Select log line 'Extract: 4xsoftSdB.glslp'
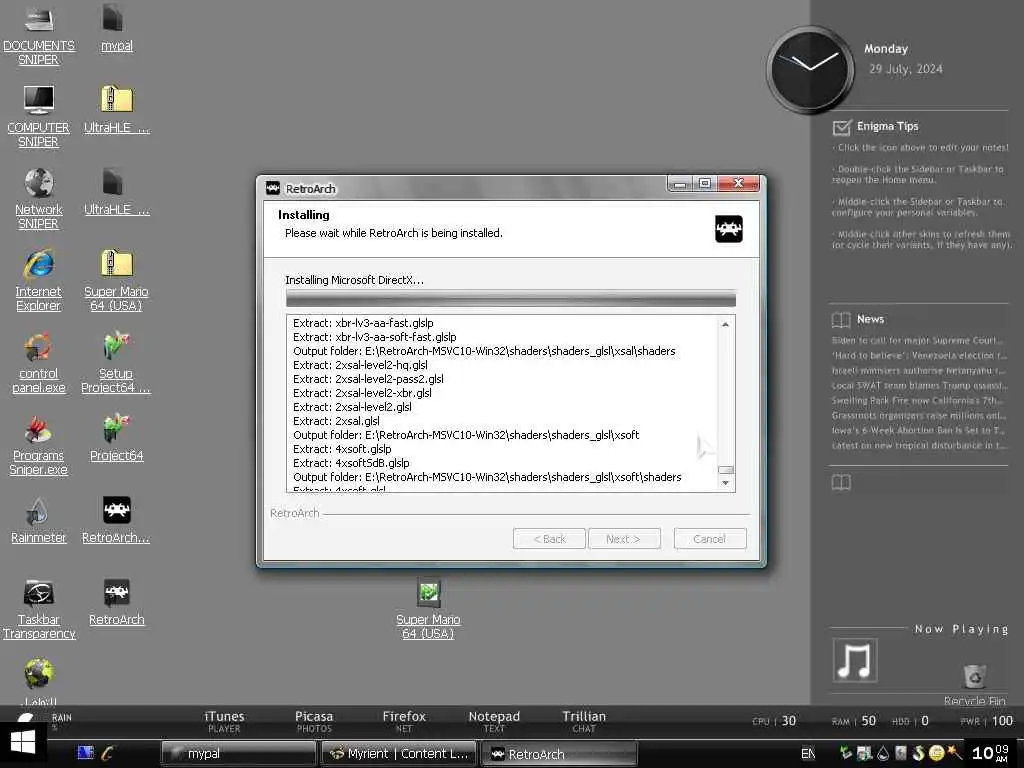 tap(351, 463)
